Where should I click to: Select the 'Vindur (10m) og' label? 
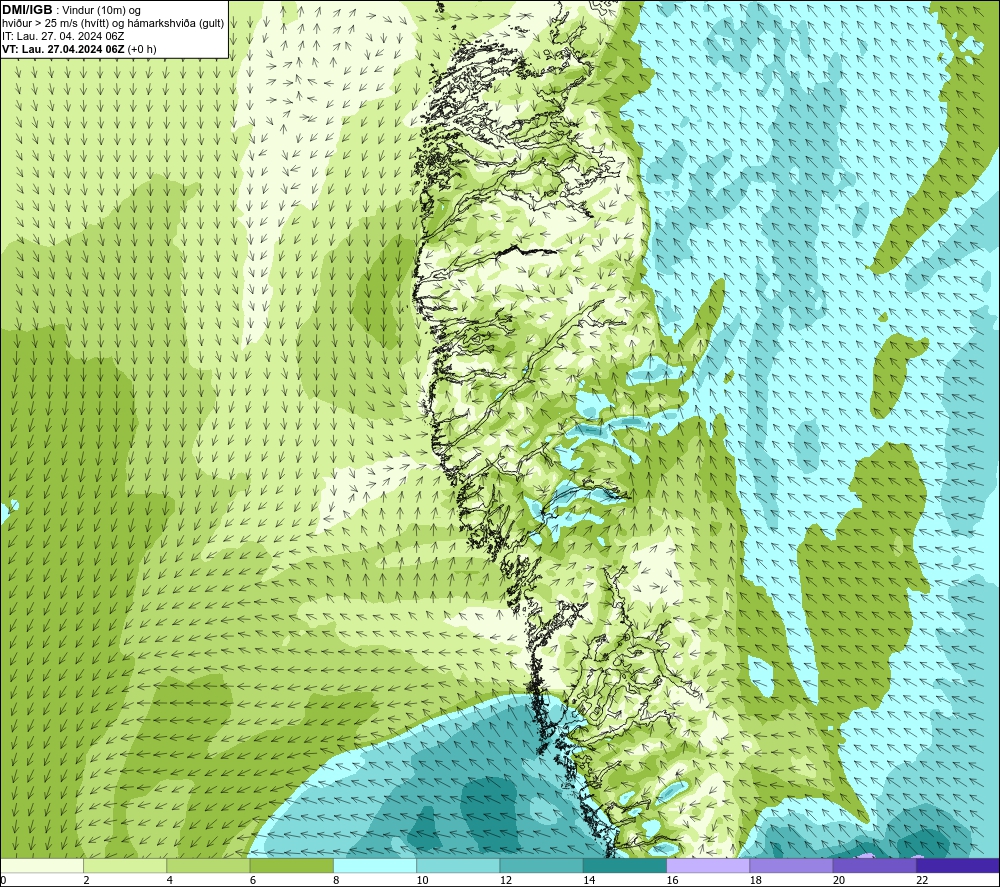[x=101, y=11]
